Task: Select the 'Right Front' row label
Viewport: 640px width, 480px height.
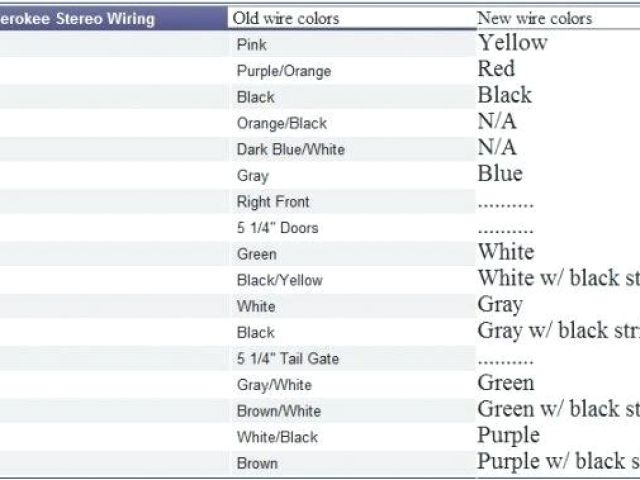Action: click(271, 201)
